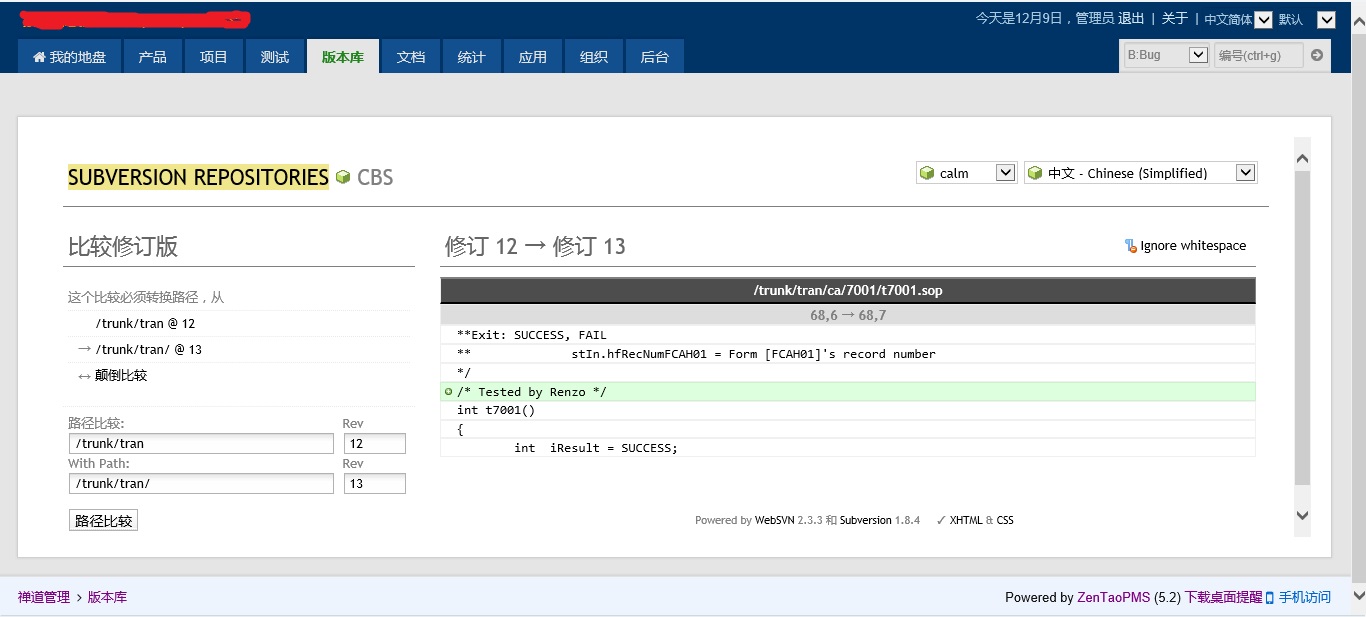Click the With Path input field

tap(201, 483)
